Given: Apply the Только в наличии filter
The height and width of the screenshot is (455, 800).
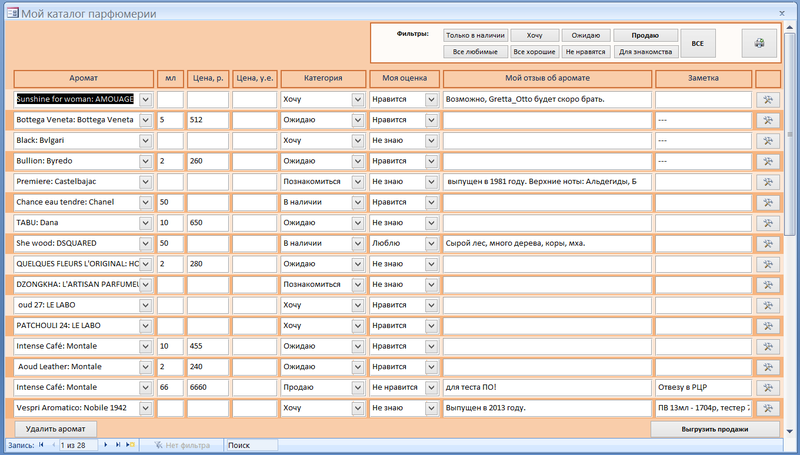Looking at the screenshot, I should coord(475,35).
